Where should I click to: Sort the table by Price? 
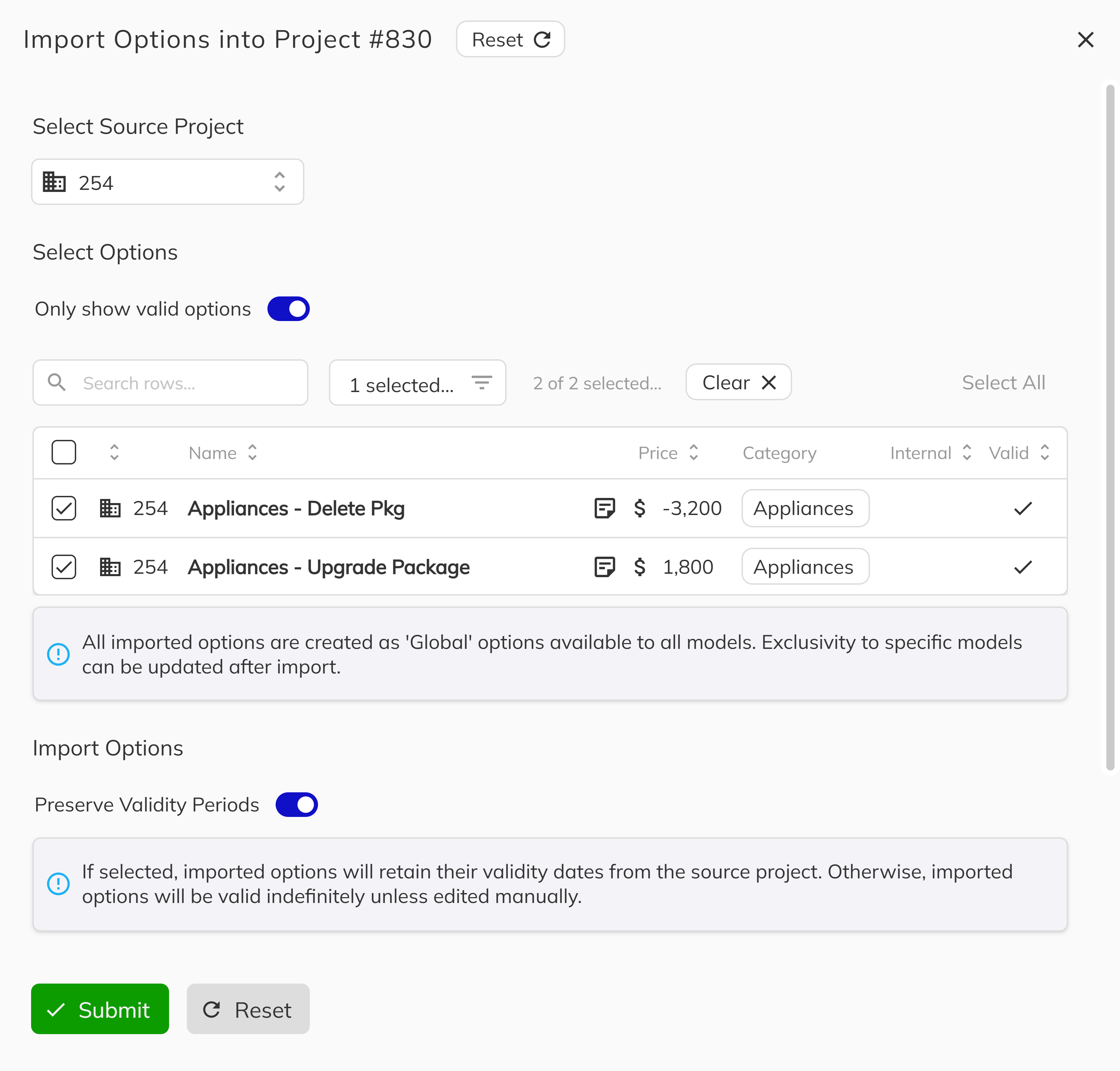point(694,452)
